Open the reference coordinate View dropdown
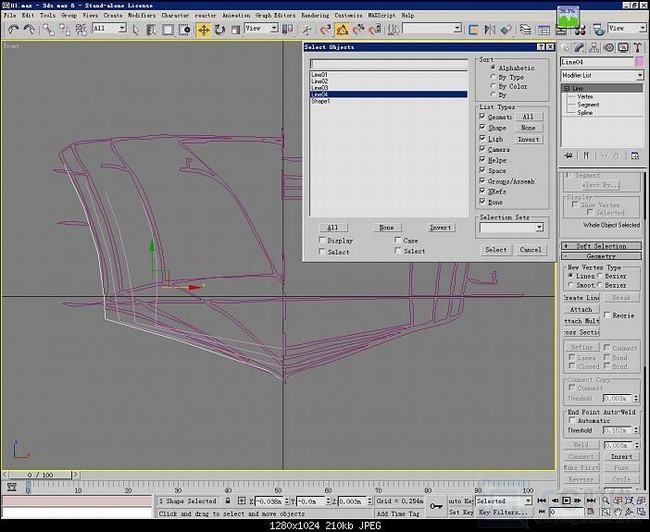The image size is (650, 532). (x=274, y=28)
